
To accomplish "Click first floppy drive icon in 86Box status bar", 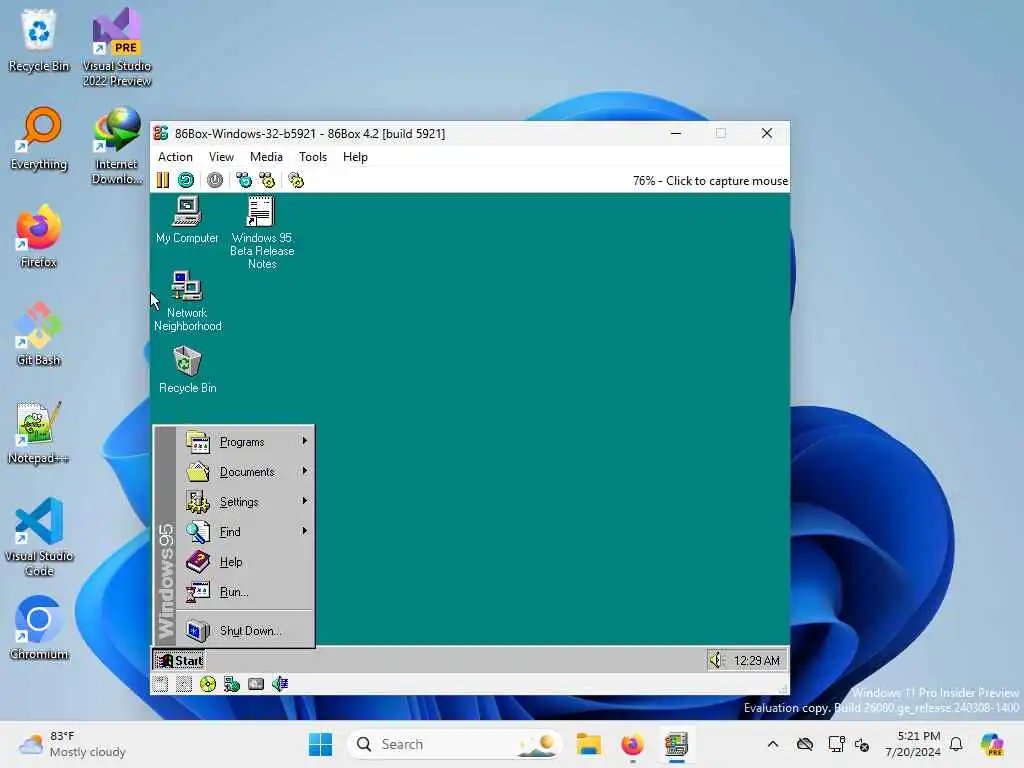I will (x=160, y=684).
